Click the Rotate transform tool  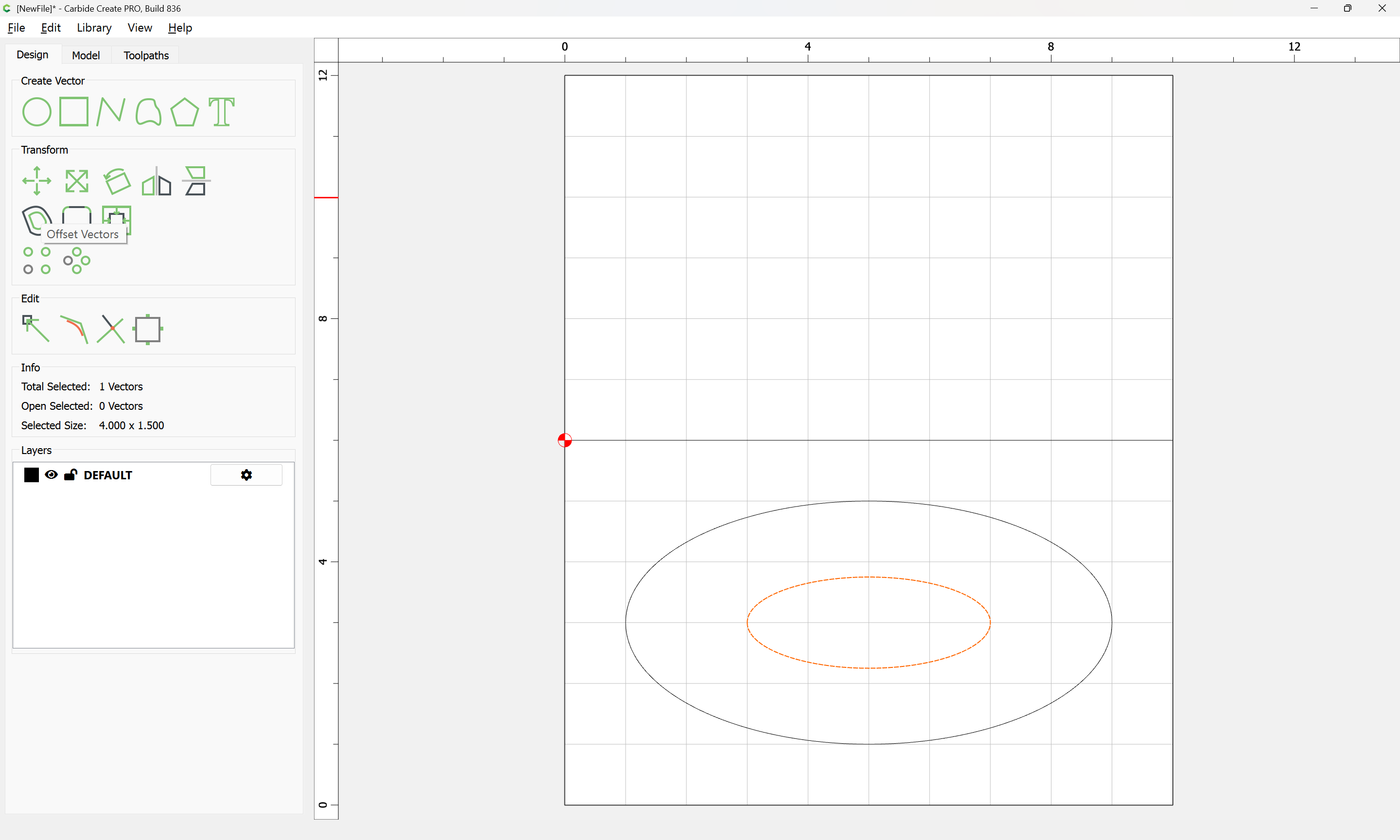pos(117,181)
